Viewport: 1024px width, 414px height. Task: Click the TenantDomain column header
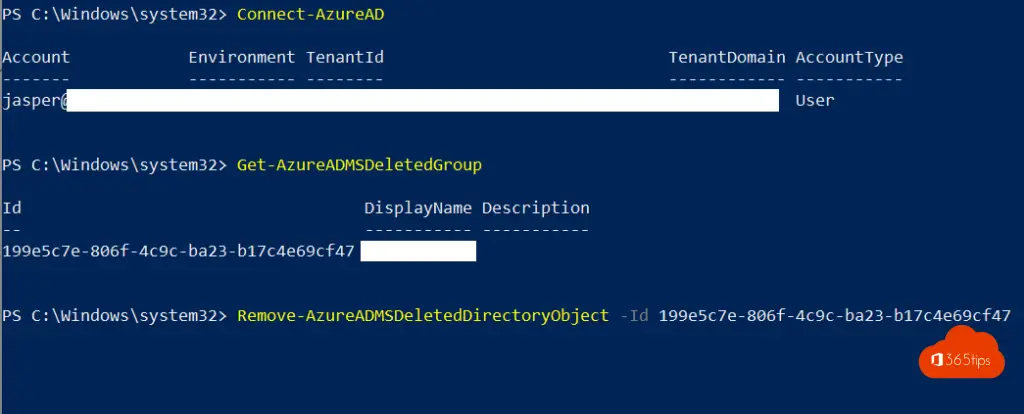pos(727,57)
